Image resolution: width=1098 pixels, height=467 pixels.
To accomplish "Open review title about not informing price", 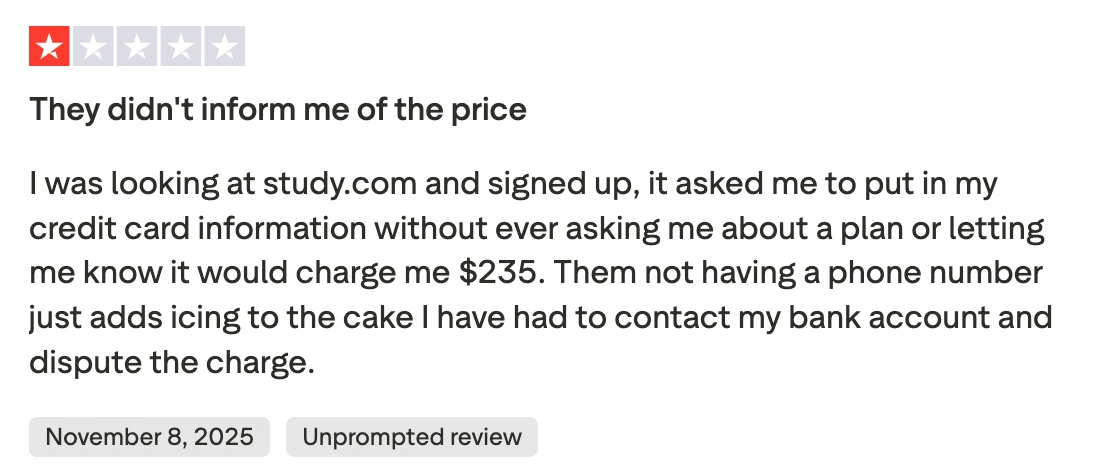I will (277, 111).
